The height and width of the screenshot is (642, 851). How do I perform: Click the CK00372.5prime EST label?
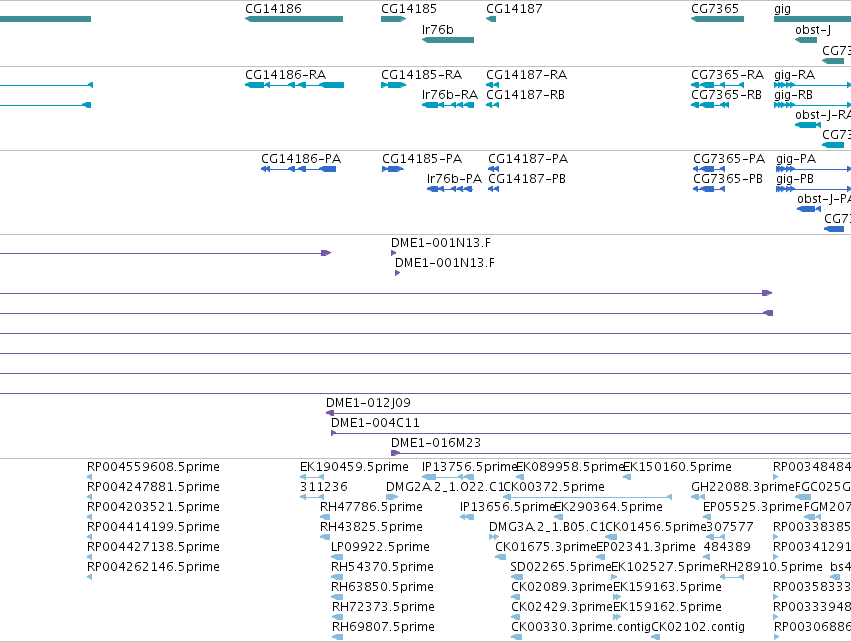(554, 487)
